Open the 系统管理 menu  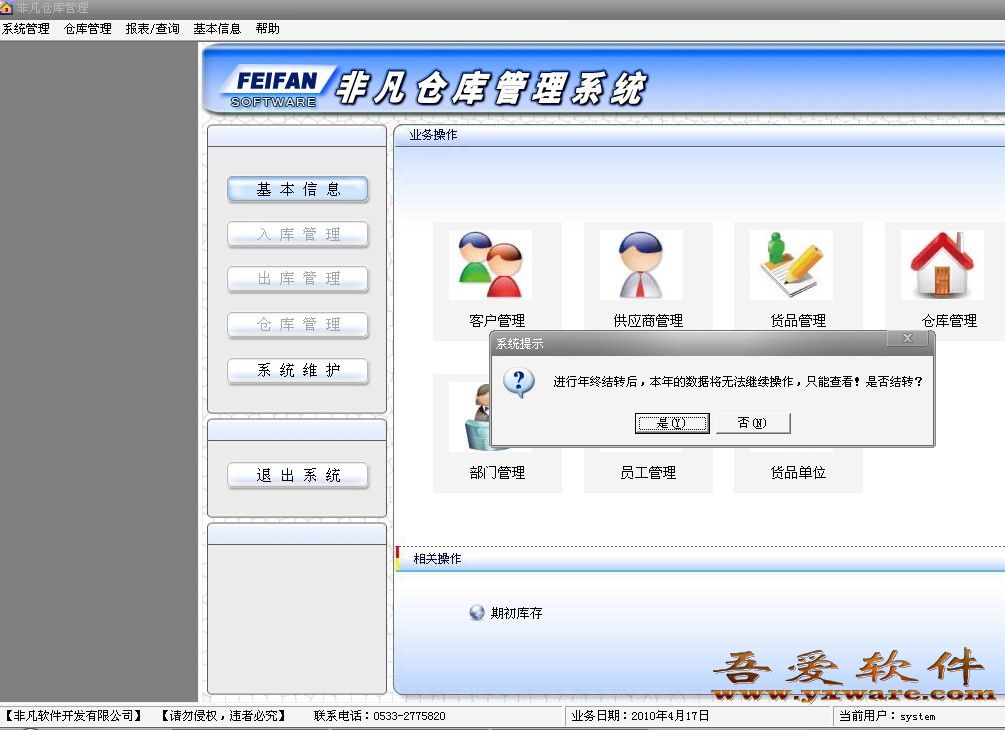[x=26, y=29]
